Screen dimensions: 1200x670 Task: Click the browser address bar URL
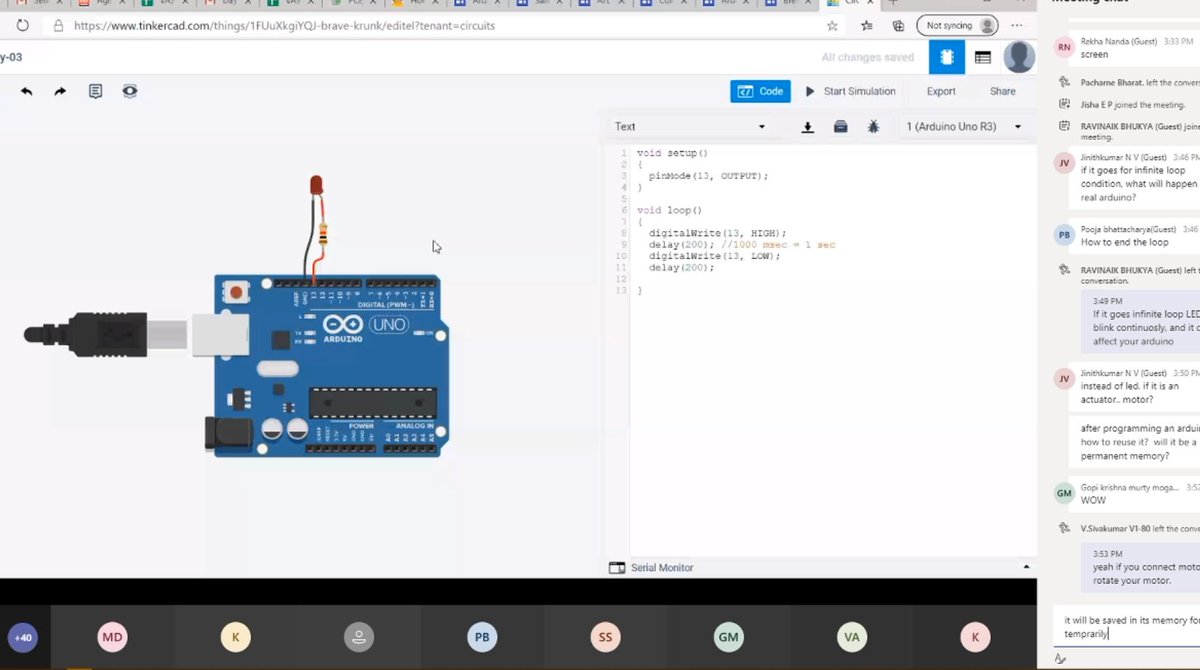[284, 26]
